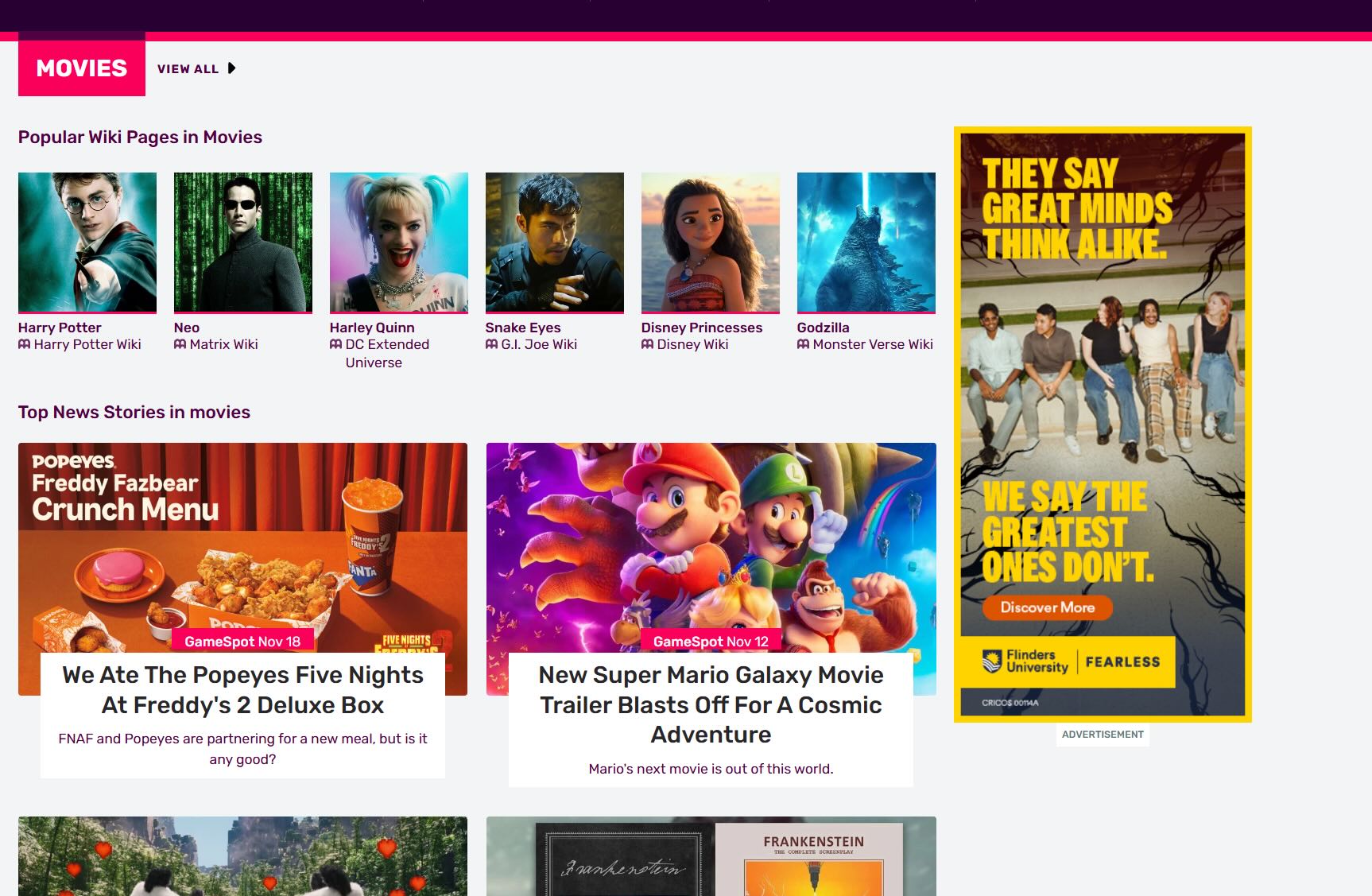Click the wiki icon beside Disney Wiki
Screen dimensions: 1372x896
coord(646,345)
